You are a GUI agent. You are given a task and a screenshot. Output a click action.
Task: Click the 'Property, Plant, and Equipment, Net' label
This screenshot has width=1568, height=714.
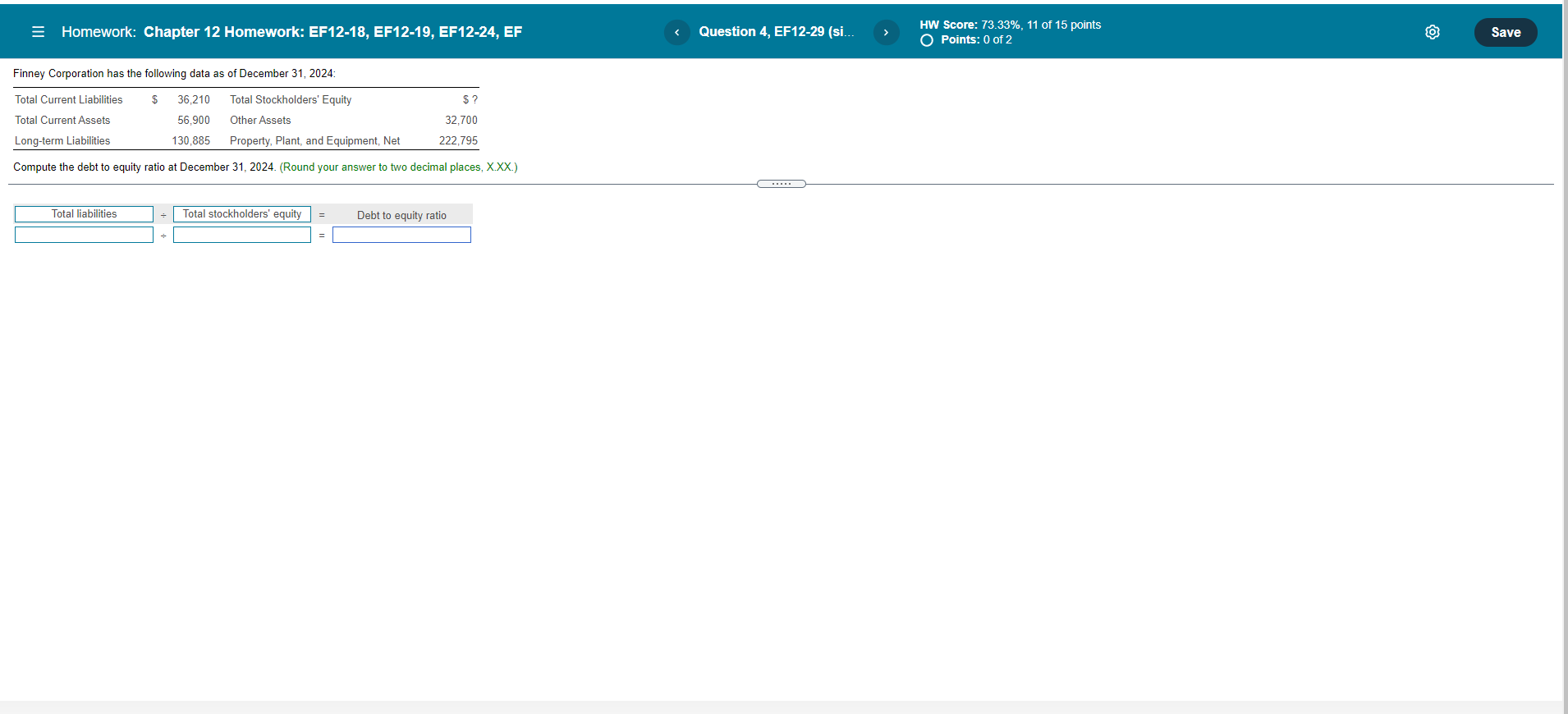coord(315,140)
